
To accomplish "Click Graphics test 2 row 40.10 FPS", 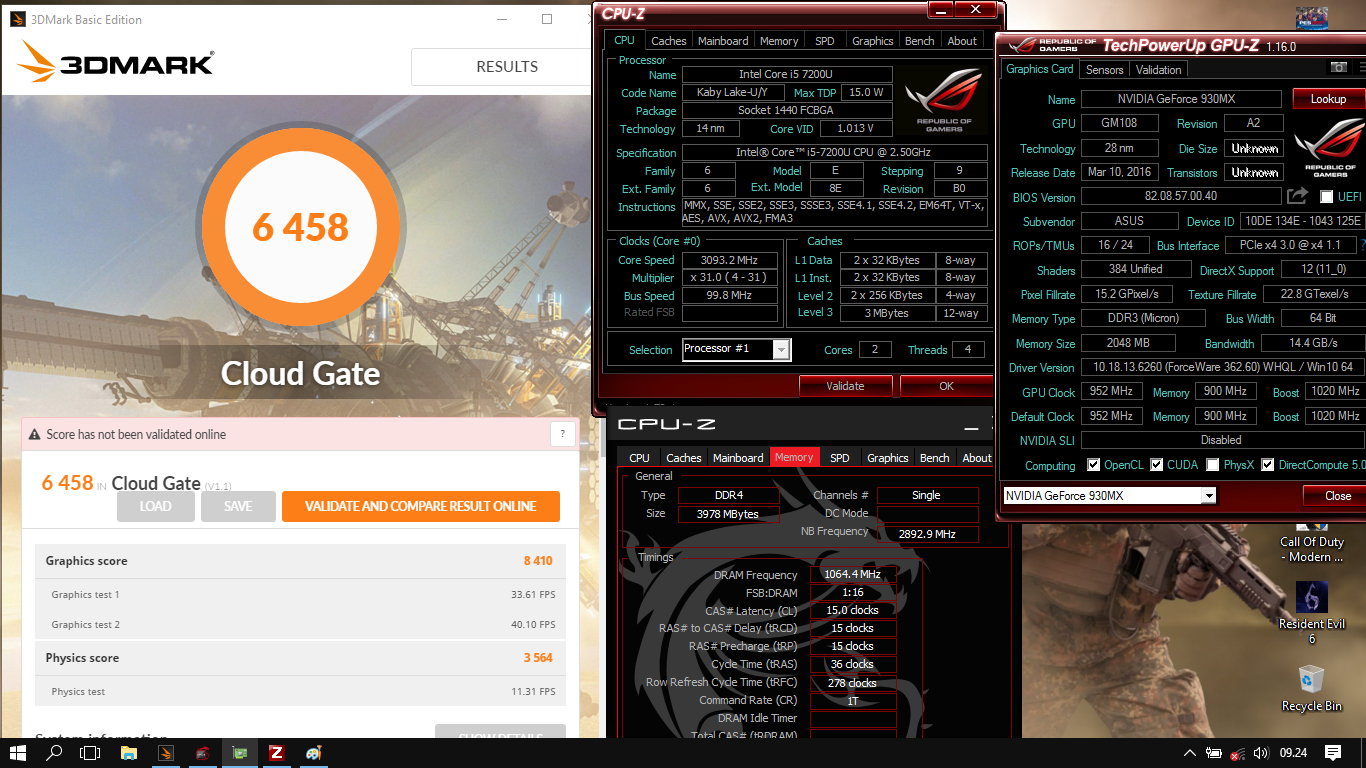I will point(300,625).
